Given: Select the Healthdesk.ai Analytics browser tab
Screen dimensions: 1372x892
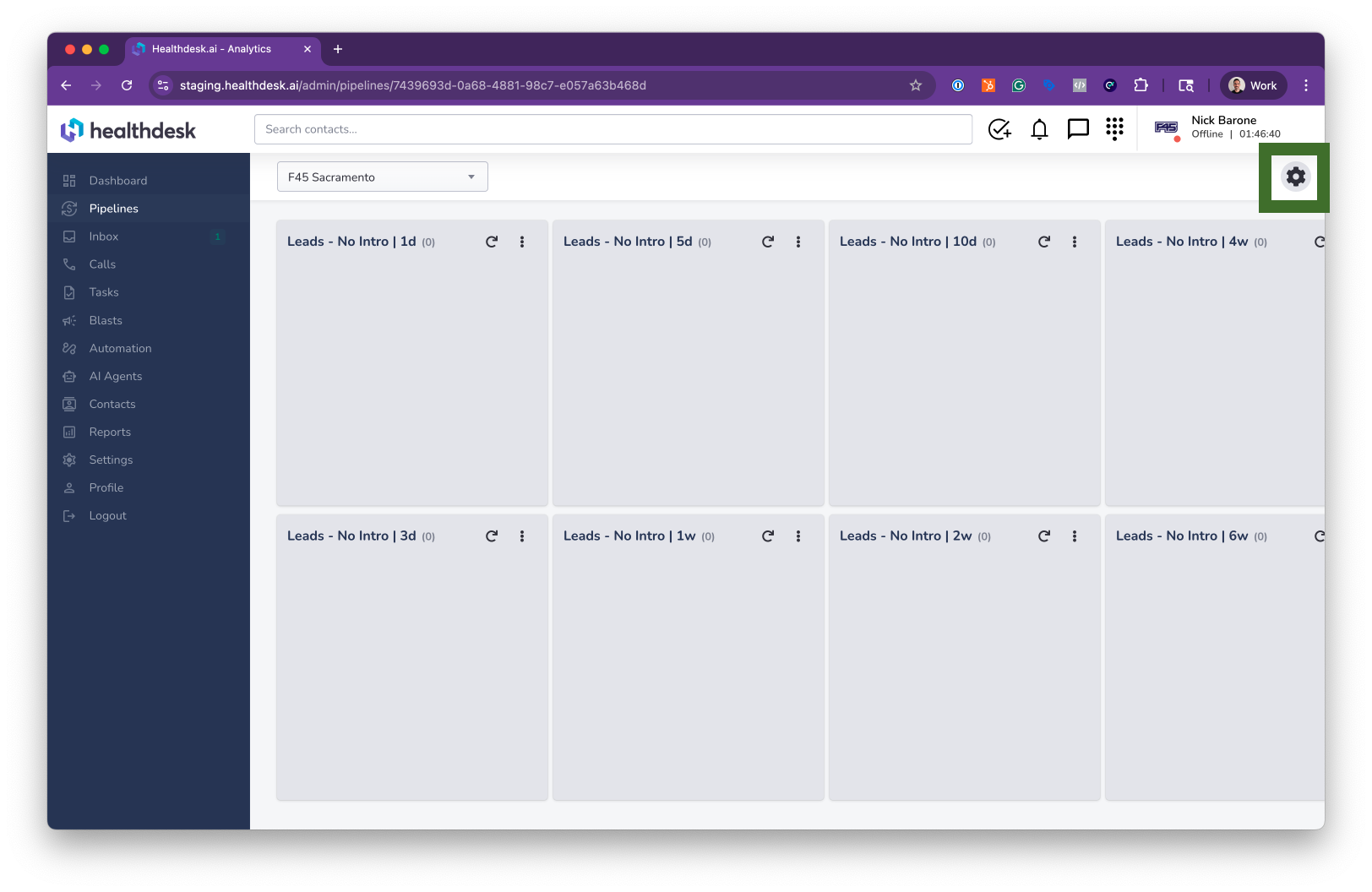Looking at the screenshot, I should [x=211, y=49].
